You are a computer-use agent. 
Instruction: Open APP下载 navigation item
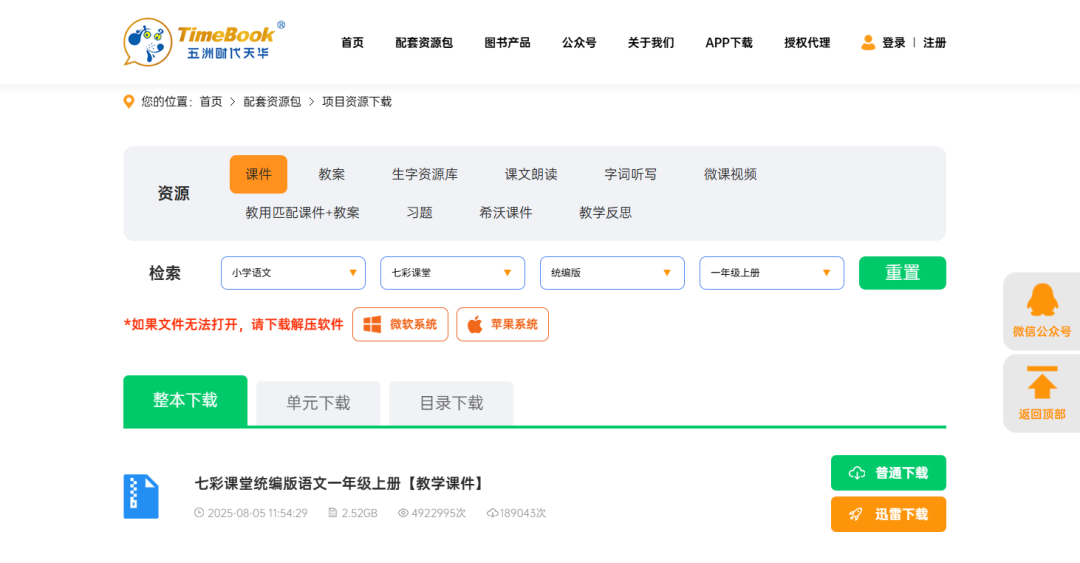point(729,43)
